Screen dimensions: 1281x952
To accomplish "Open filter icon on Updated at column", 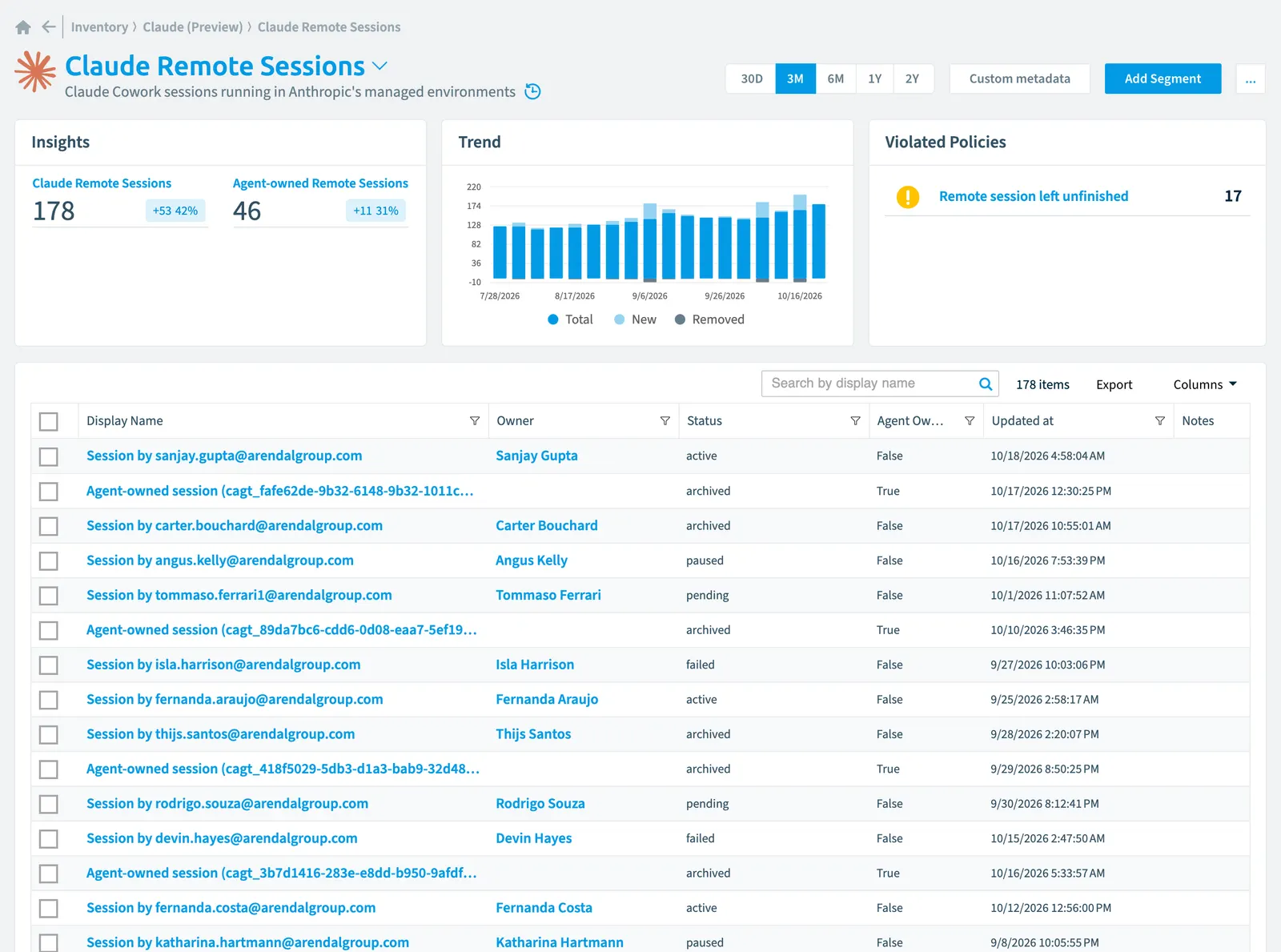I will click(x=1159, y=421).
